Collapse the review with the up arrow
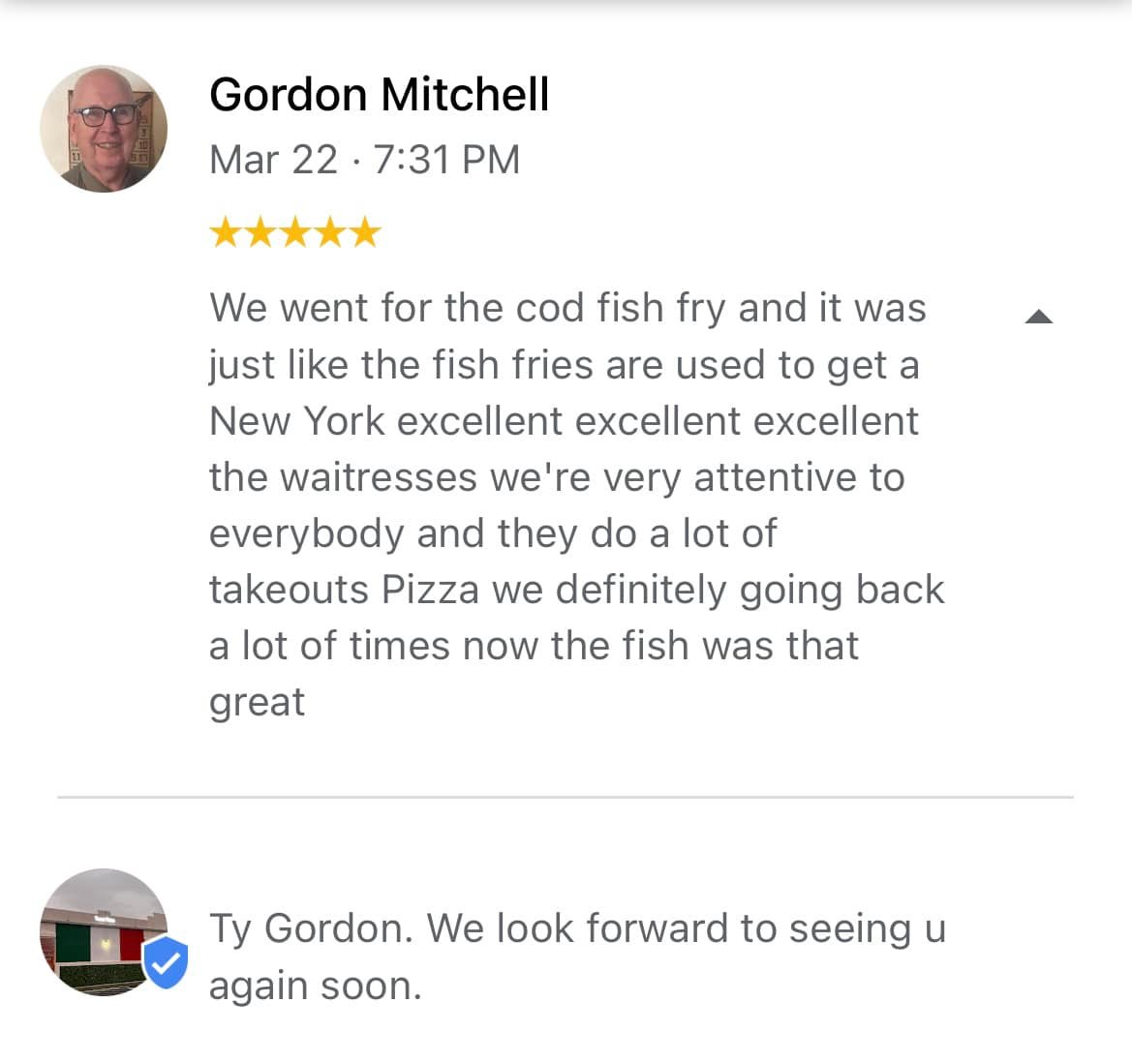This screenshot has height=1064, width=1132. pyautogui.click(x=1039, y=317)
